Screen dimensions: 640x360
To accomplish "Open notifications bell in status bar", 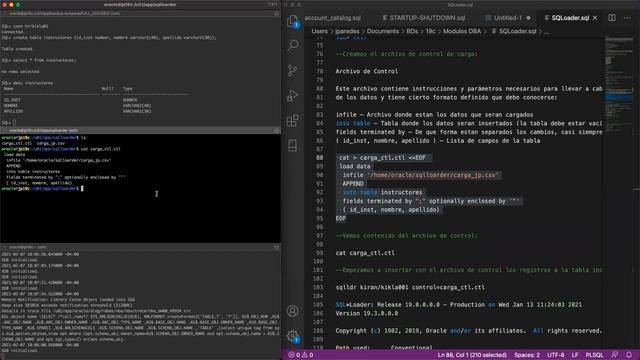I will click(629, 355).
